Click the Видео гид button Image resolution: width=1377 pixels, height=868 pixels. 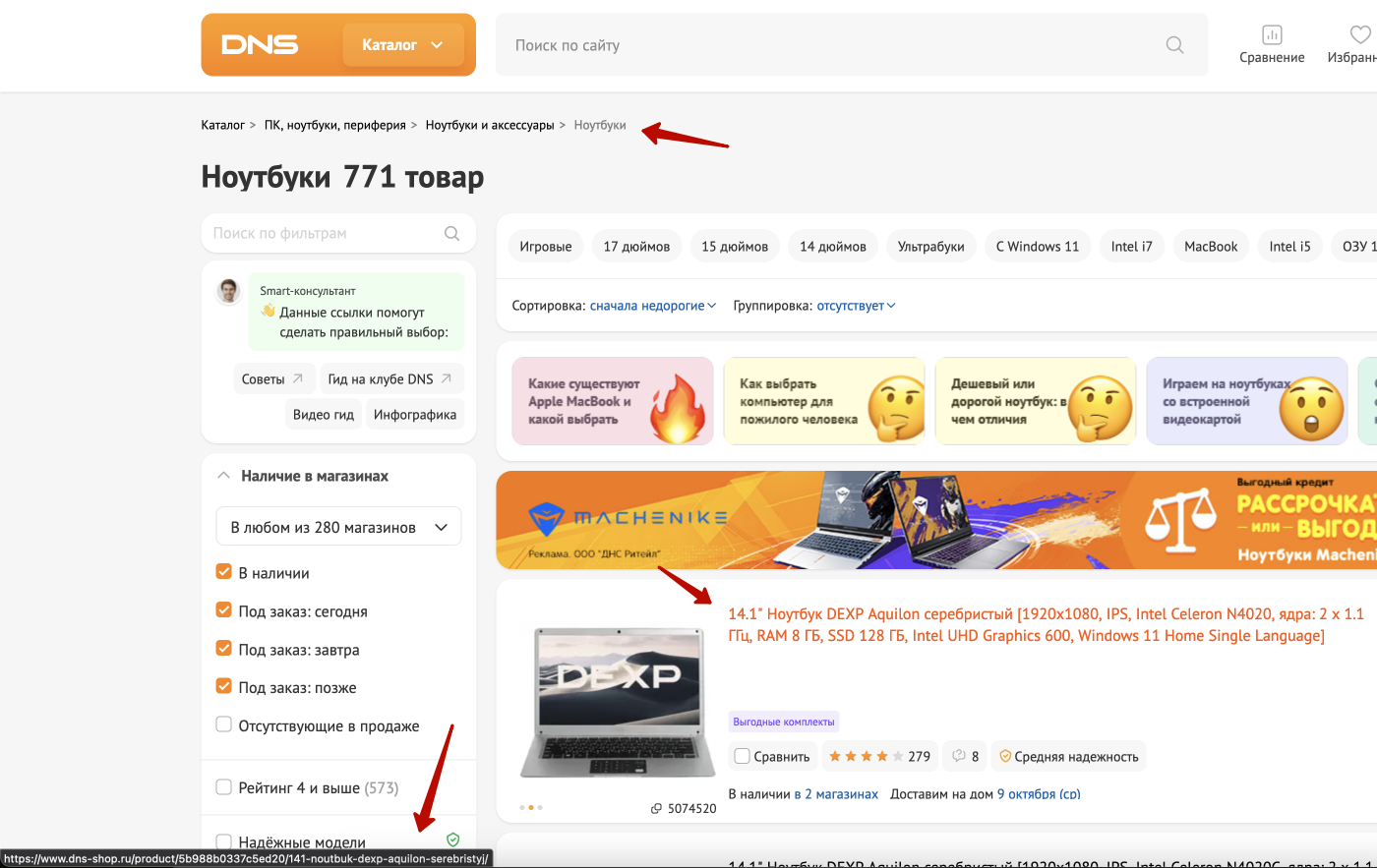tap(323, 415)
